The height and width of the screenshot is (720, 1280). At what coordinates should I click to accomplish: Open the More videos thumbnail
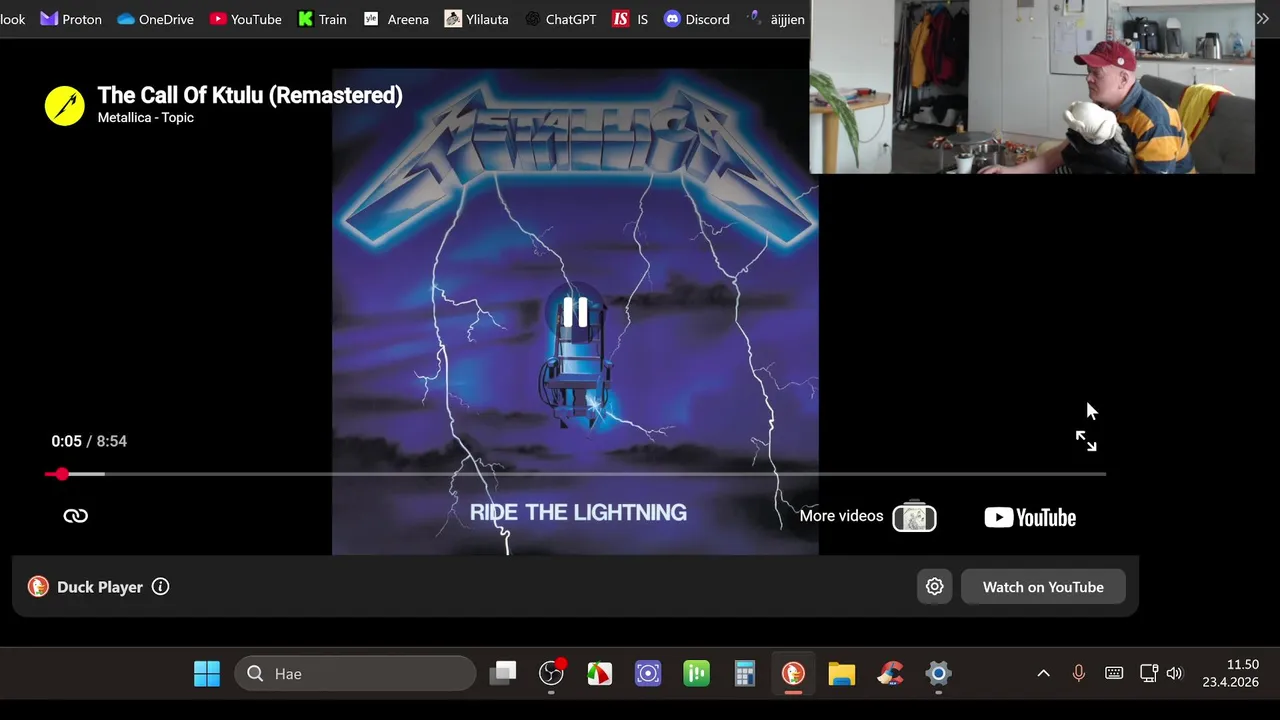tap(914, 517)
